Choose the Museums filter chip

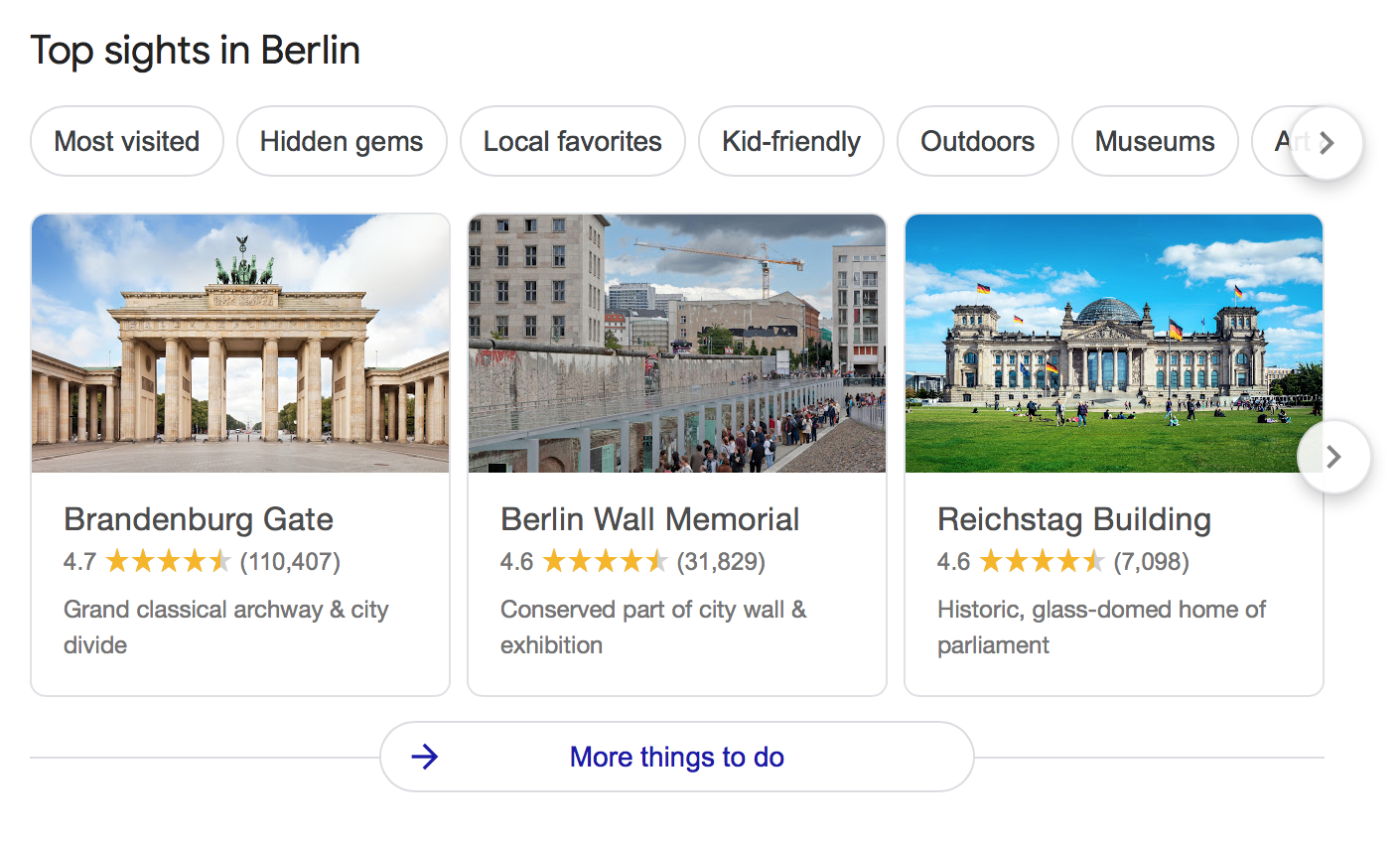pyautogui.click(x=1155, y=141)
